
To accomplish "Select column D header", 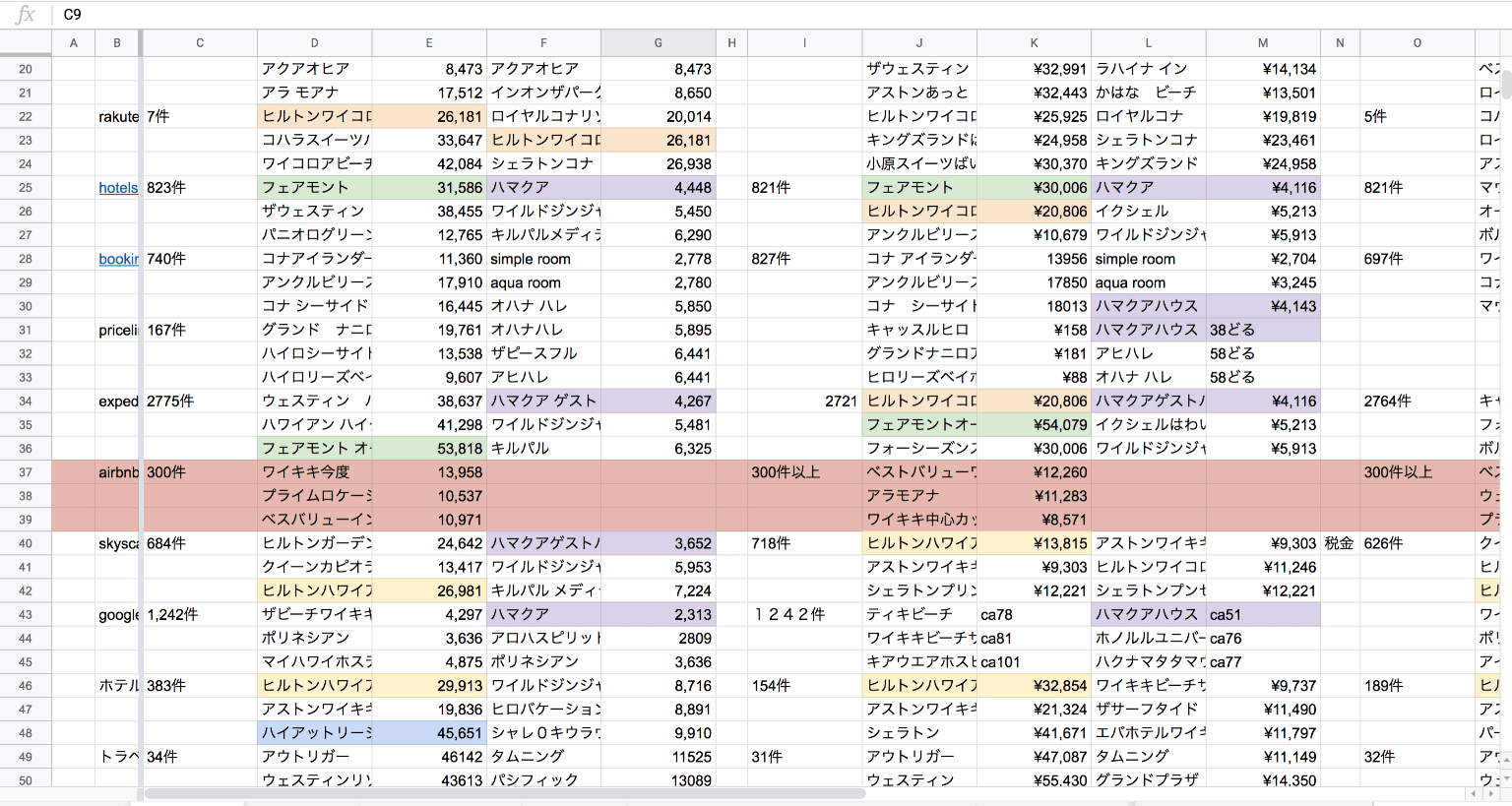I will [x=315, y=43].
